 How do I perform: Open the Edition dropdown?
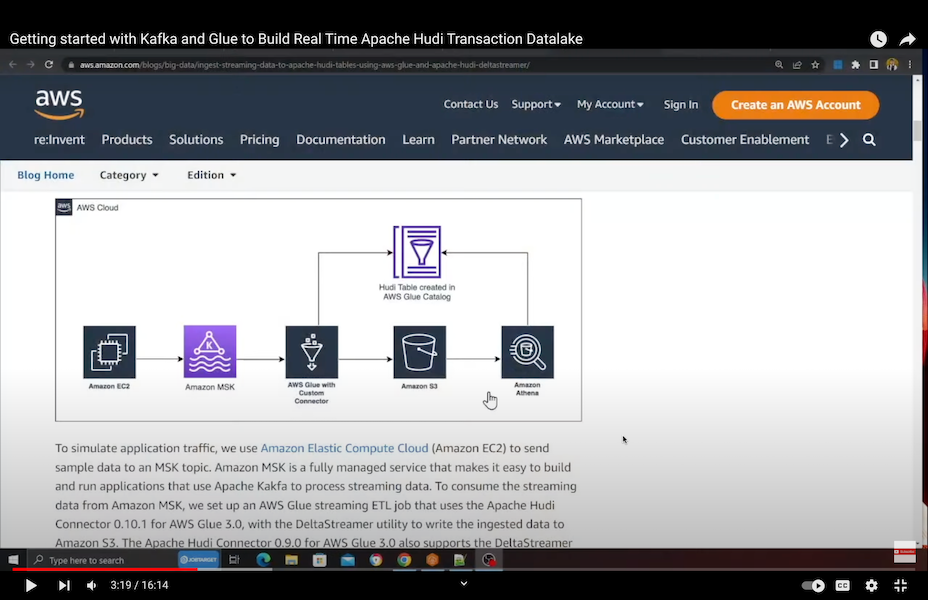212,175
